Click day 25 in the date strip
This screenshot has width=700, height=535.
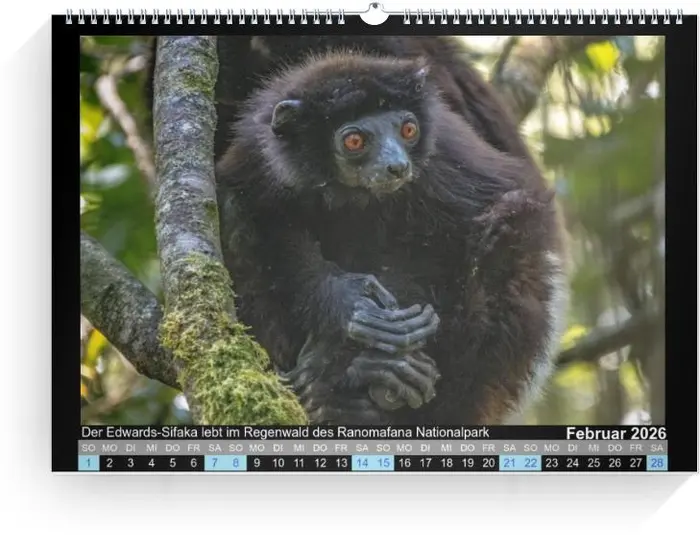pyautogui.click(x=594, y=462)
